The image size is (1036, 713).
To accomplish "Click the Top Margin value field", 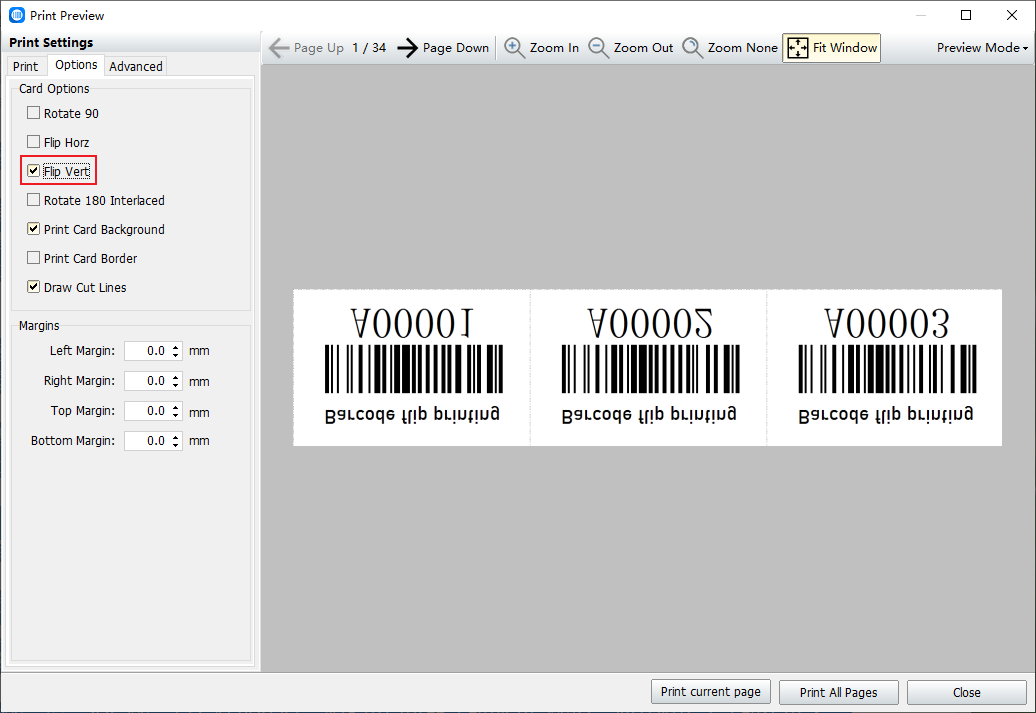I will tap(147, 411).
